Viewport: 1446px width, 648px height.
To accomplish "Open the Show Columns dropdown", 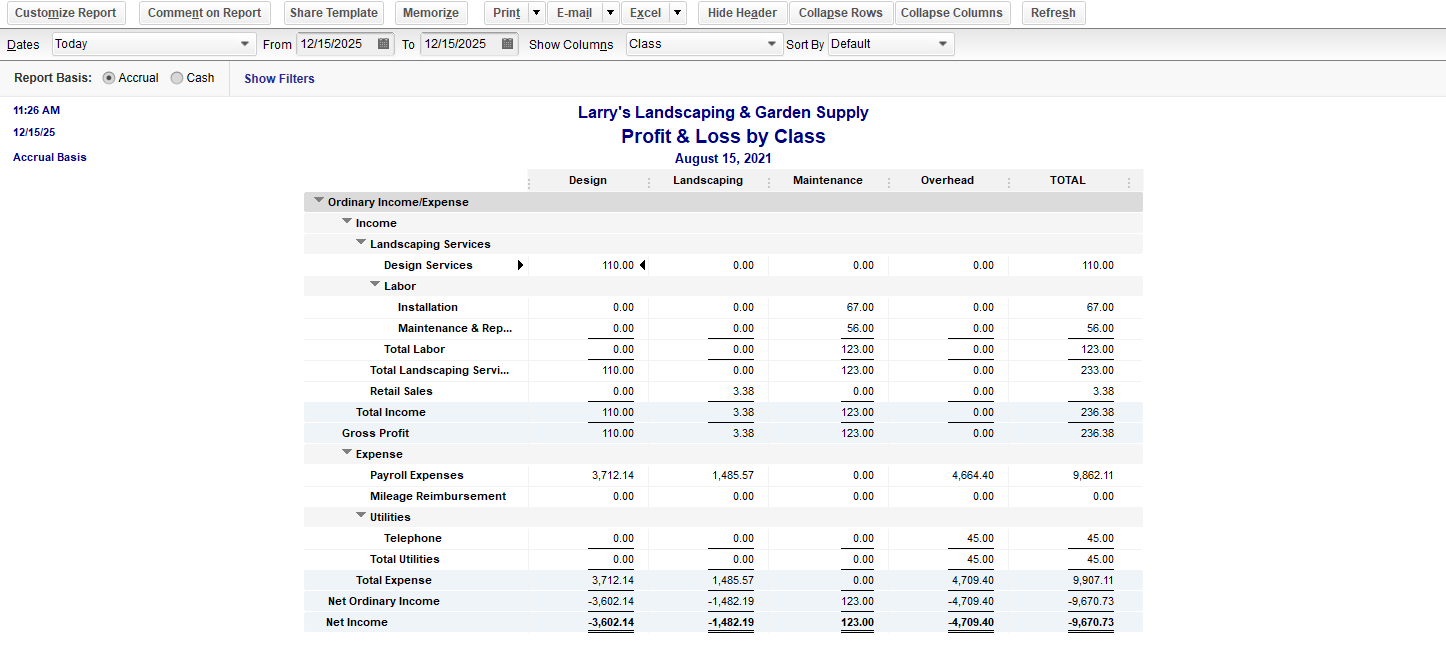I will coord(771,44).
